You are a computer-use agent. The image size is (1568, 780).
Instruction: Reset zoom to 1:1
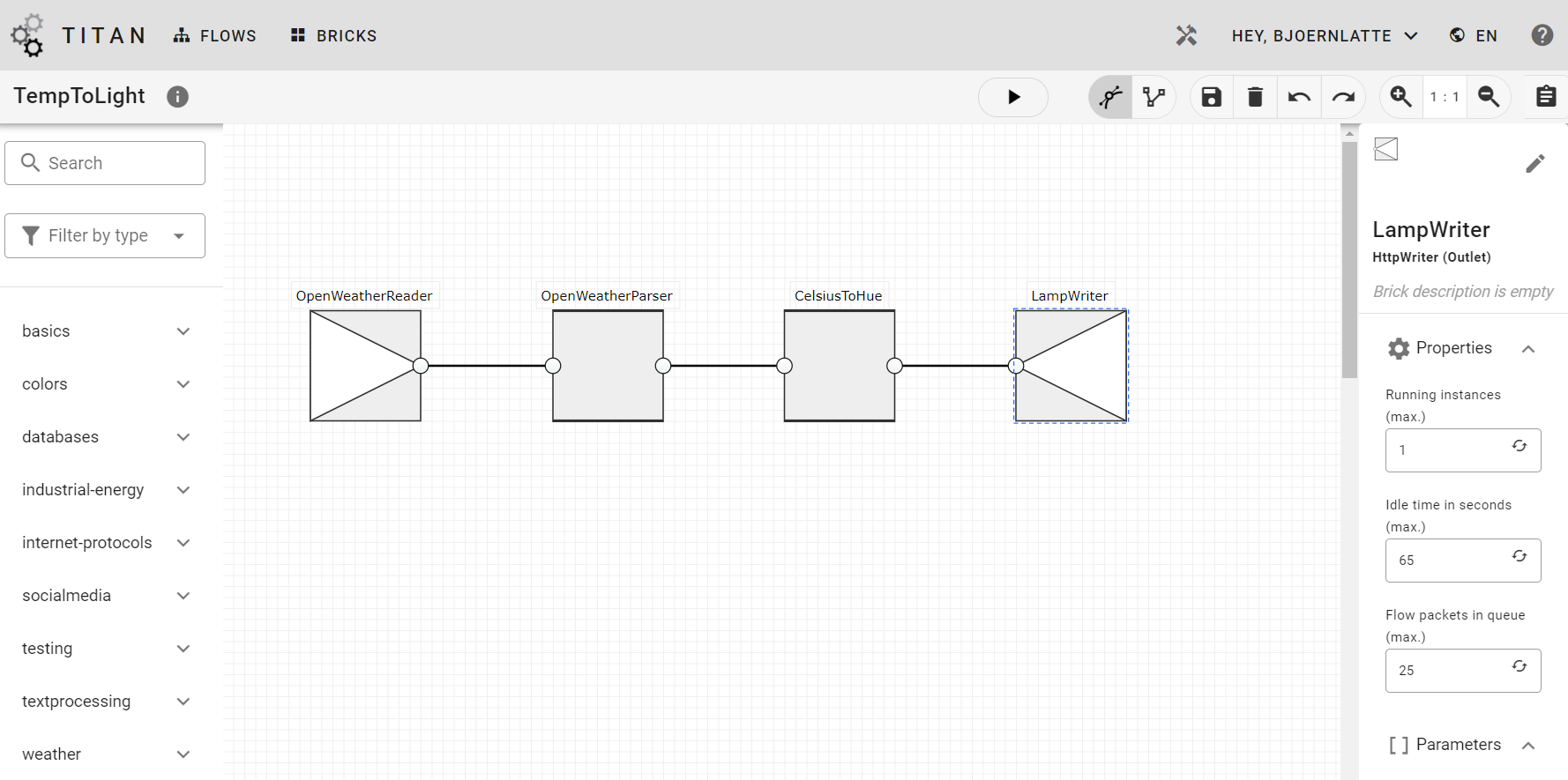coord(1445,97)
